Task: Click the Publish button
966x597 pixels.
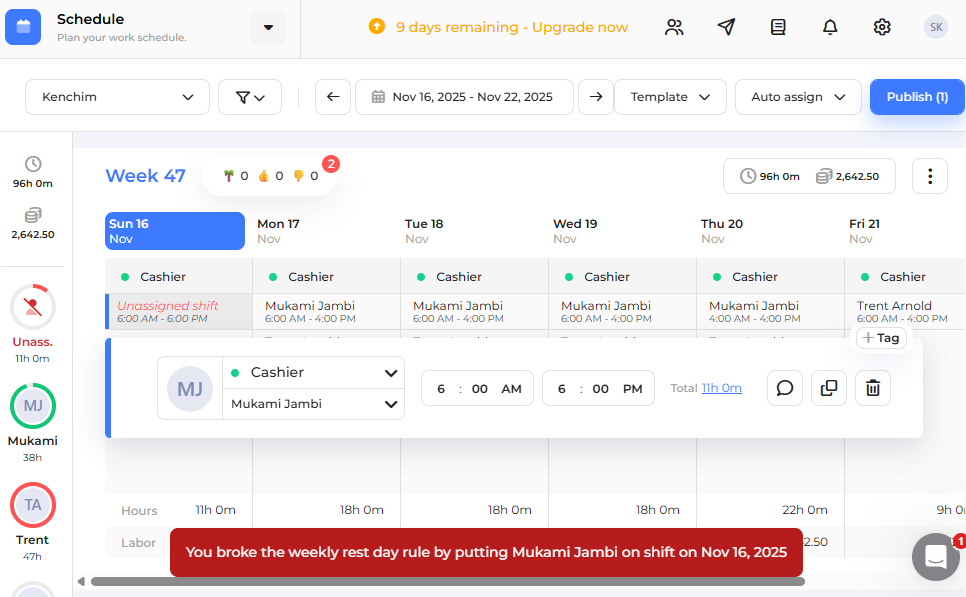Action: tap(917, 97)
